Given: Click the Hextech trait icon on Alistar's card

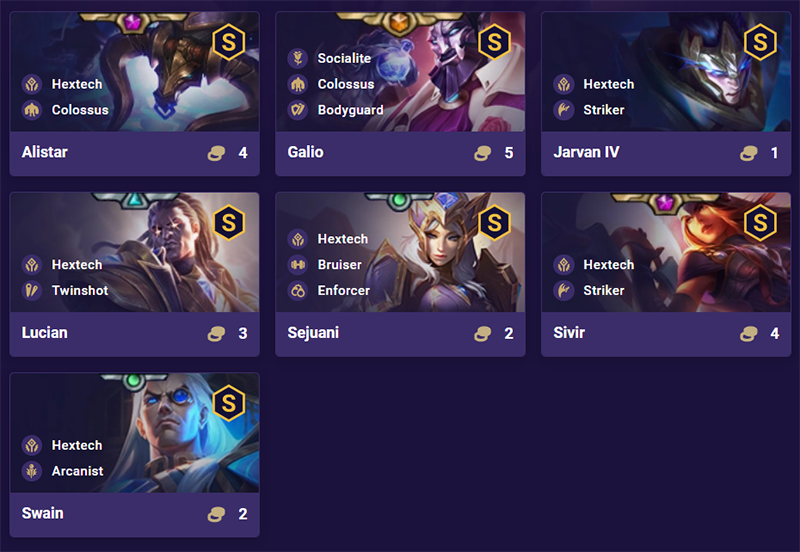Looking at the screenshot, I should (x=31, y=84).
